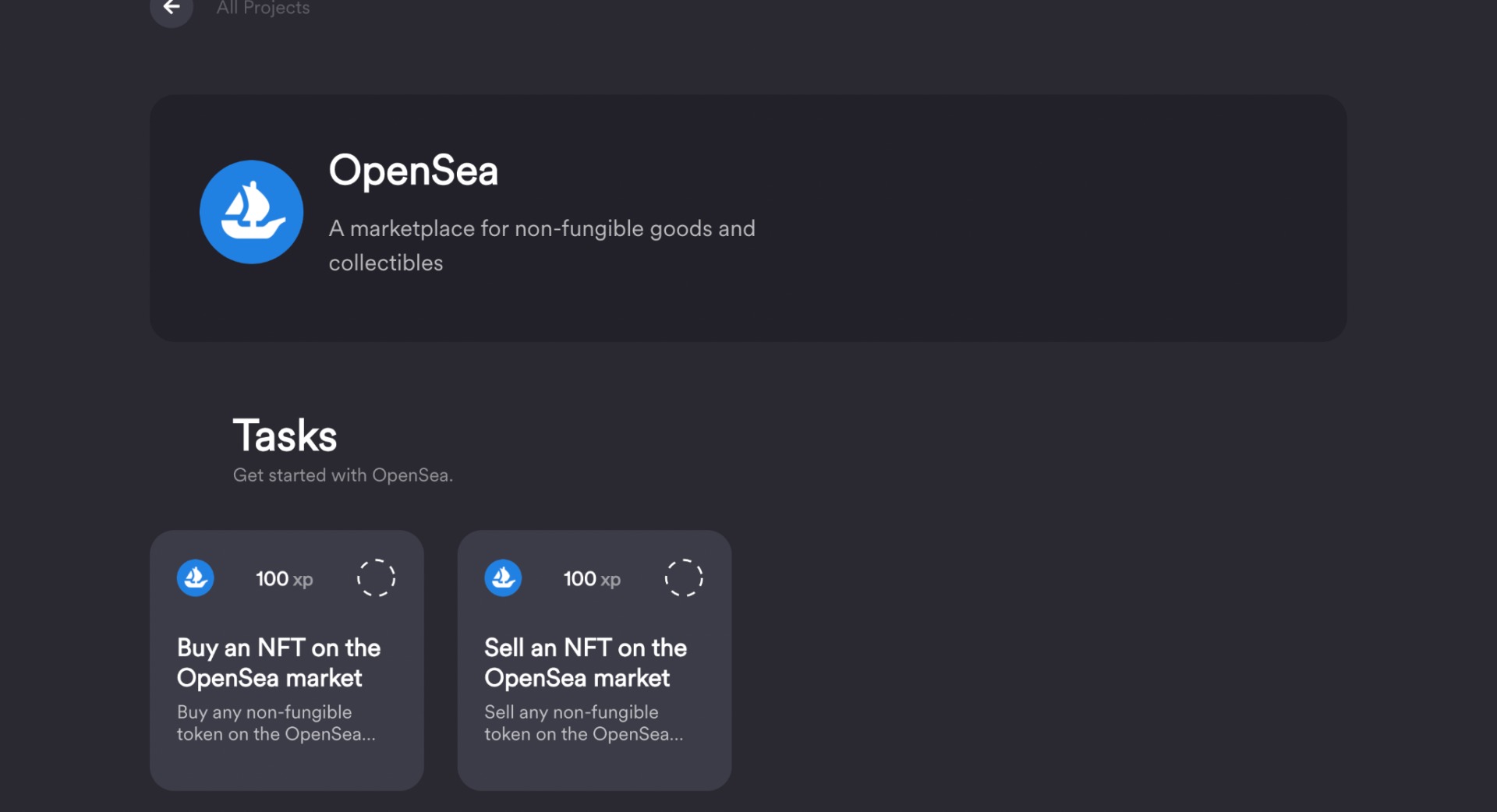Click the 100 xp badge on Buy card
The image size is (1497, 812).
coord(285,579)
